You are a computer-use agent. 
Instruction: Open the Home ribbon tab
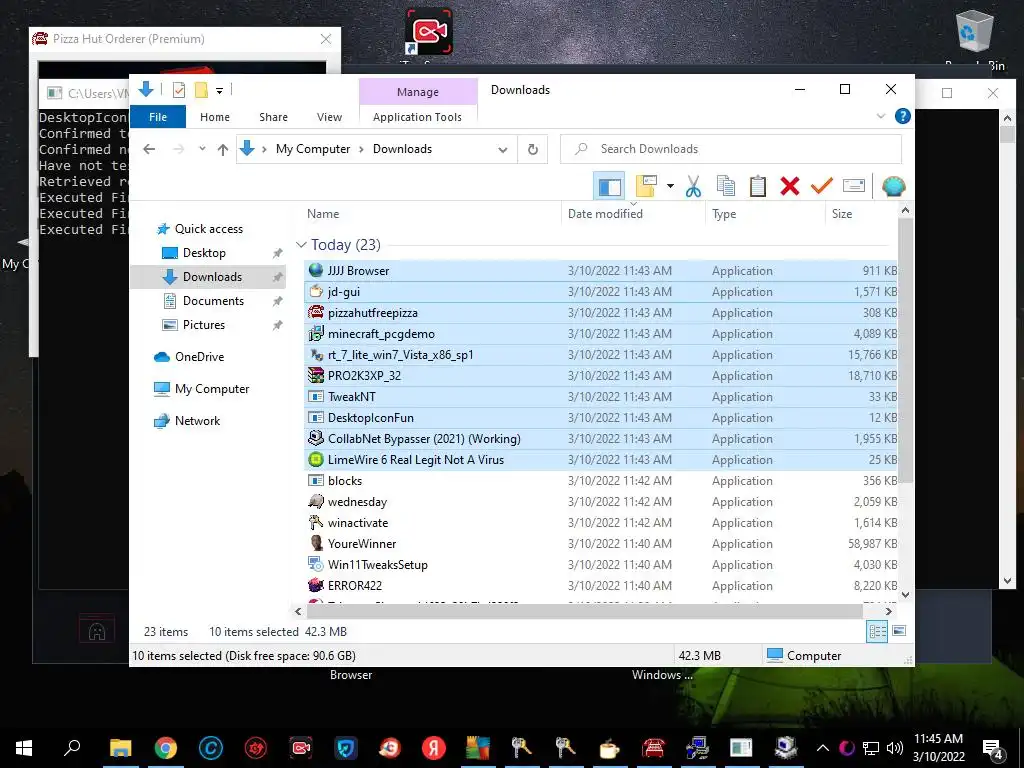click(215, 117)
